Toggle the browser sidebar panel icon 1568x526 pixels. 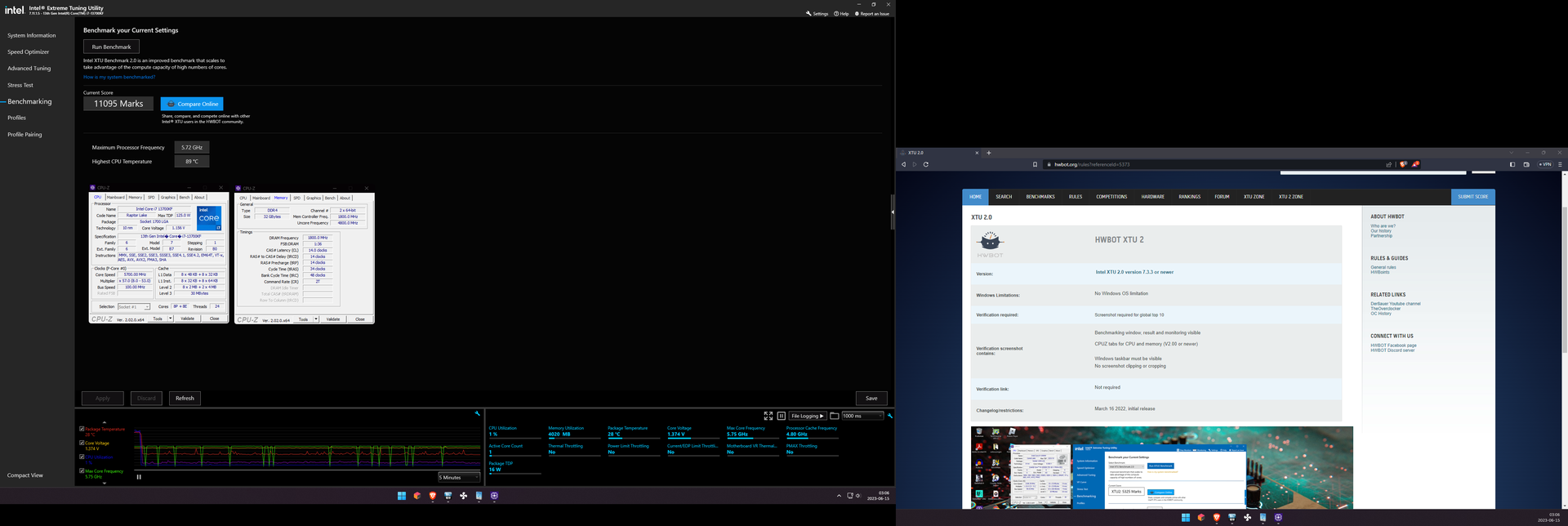click(x=1512, y=164)
